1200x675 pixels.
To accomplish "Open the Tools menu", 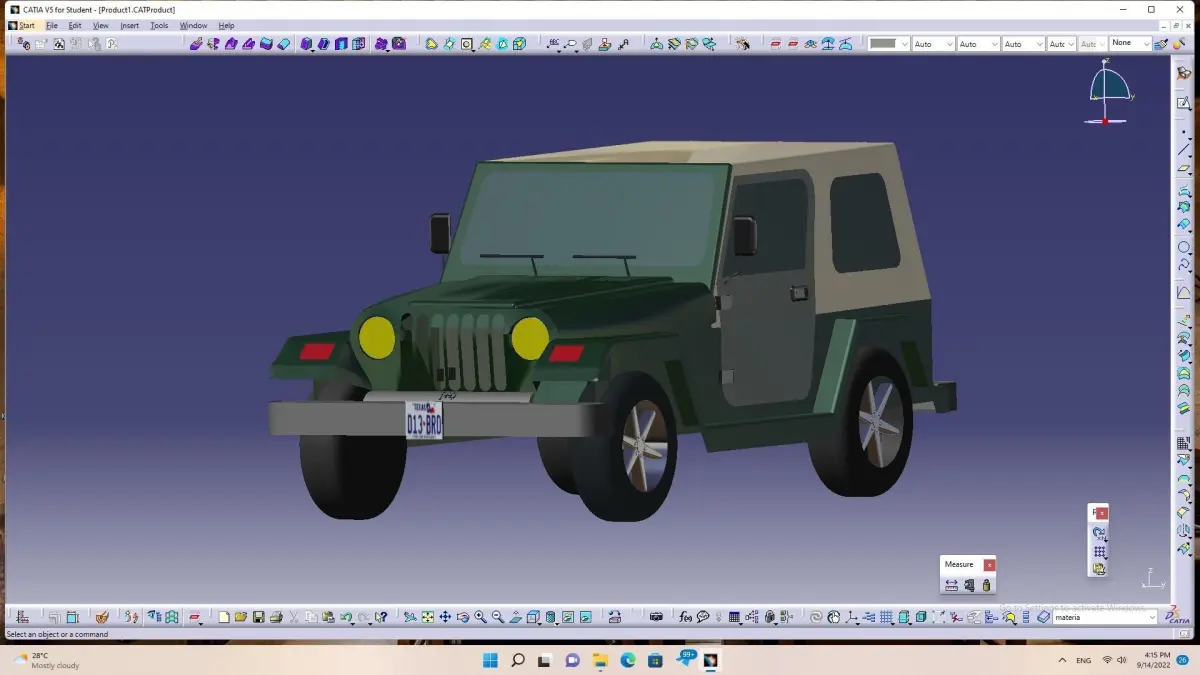I will [159, 25].
